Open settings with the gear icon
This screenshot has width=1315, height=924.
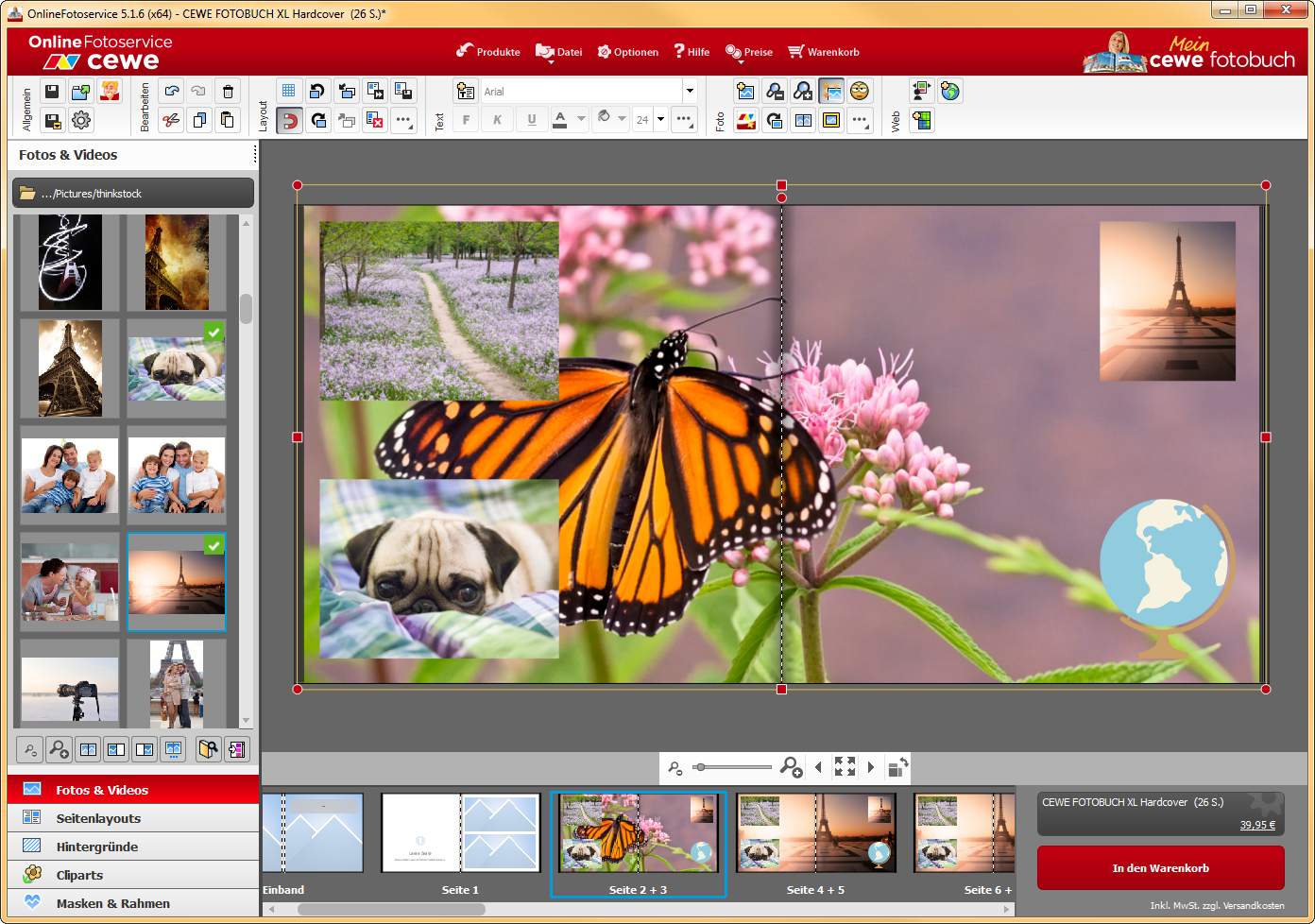coord(81,120)
